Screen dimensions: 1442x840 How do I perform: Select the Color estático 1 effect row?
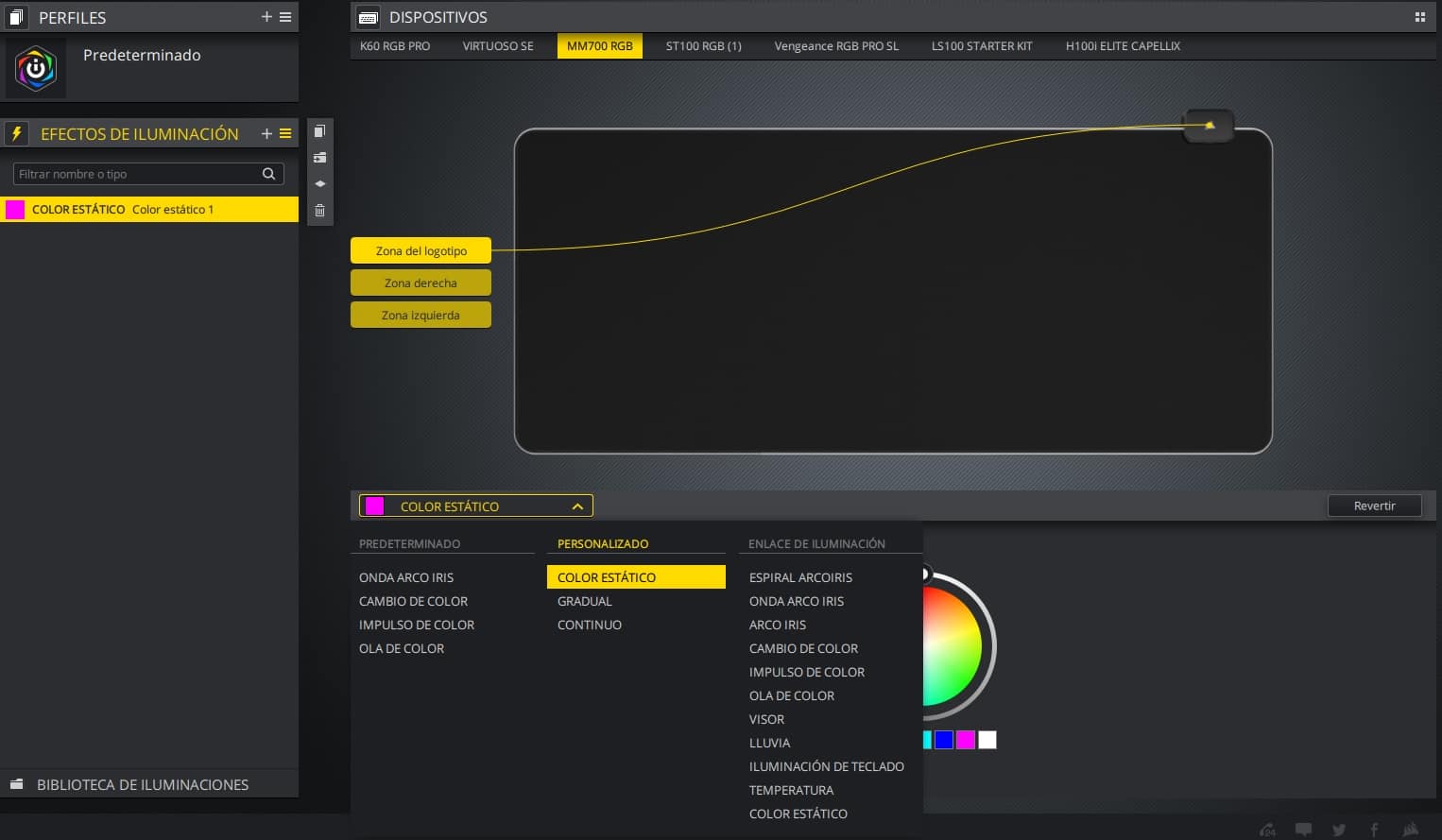click(149, 209)
